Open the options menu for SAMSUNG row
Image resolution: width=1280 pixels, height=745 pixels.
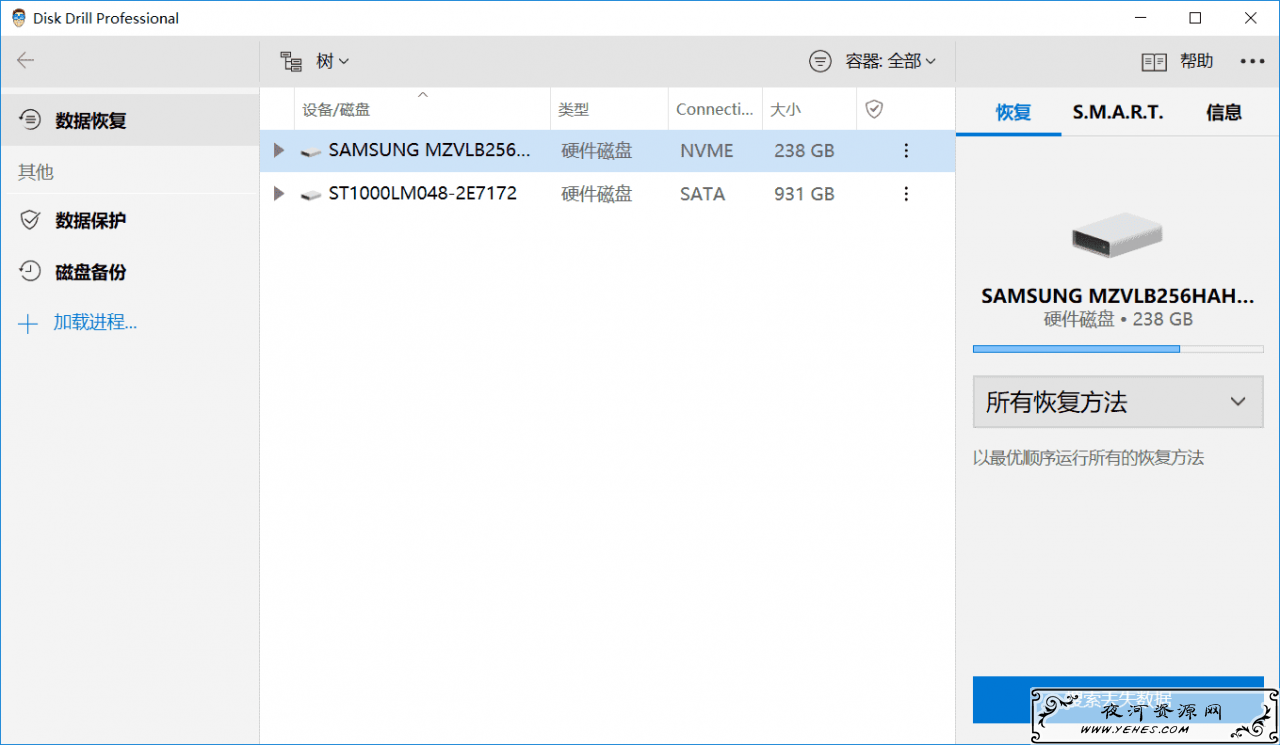point(906,151)
